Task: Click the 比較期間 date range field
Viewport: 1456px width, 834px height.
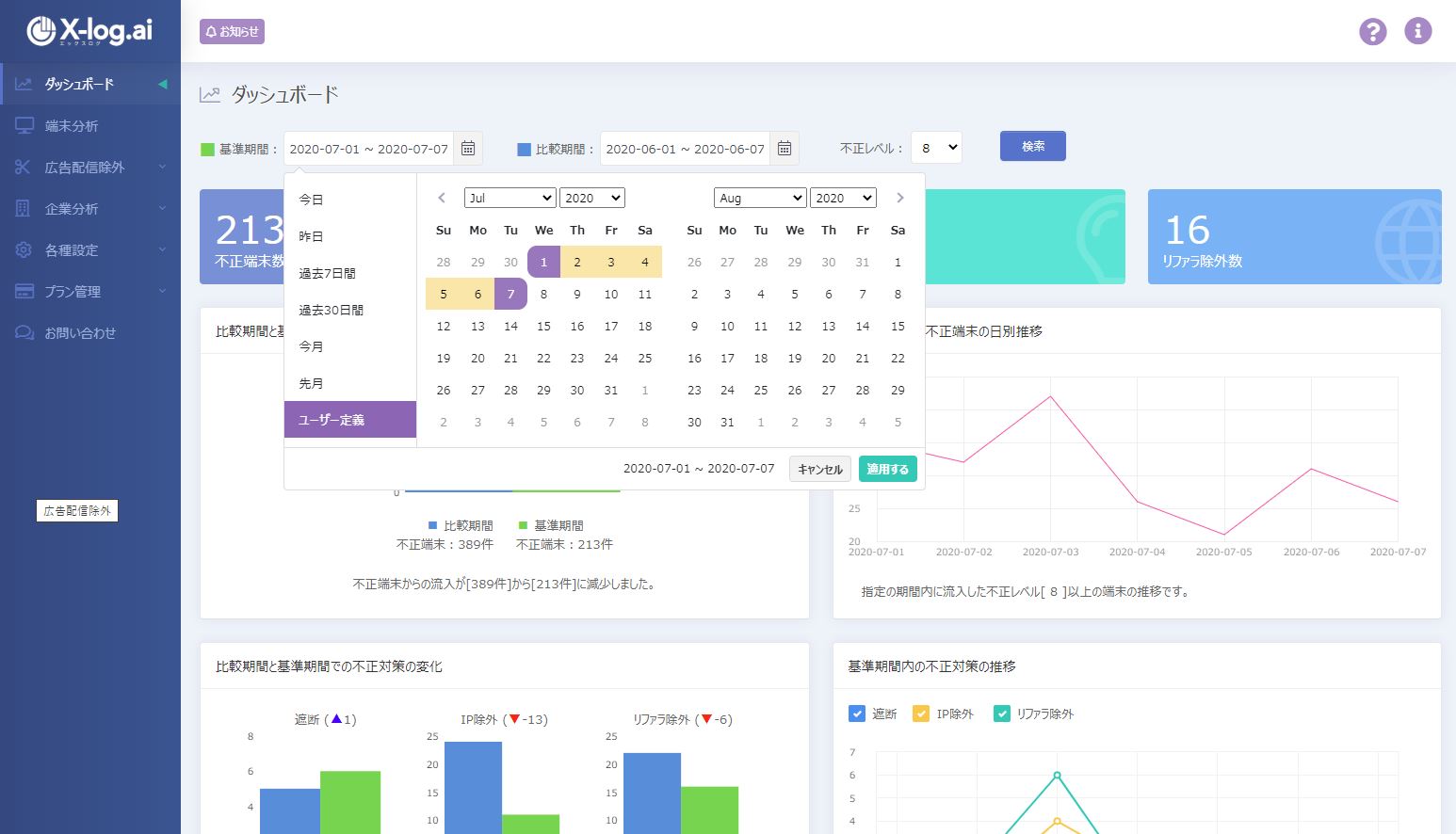Action: click(x=685, y=148)
